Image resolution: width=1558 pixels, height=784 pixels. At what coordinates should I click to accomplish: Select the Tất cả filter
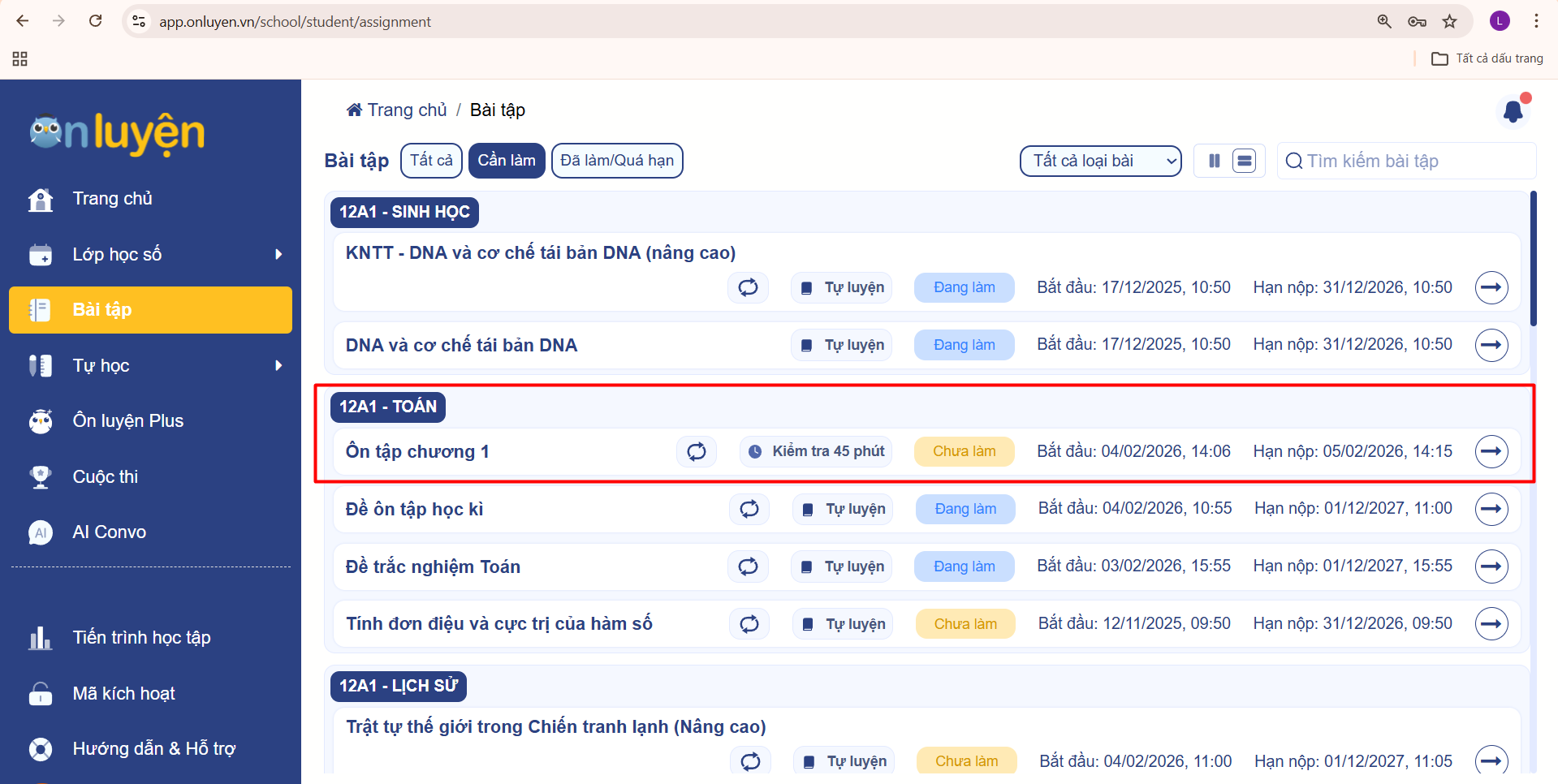[x=431, y=161]
